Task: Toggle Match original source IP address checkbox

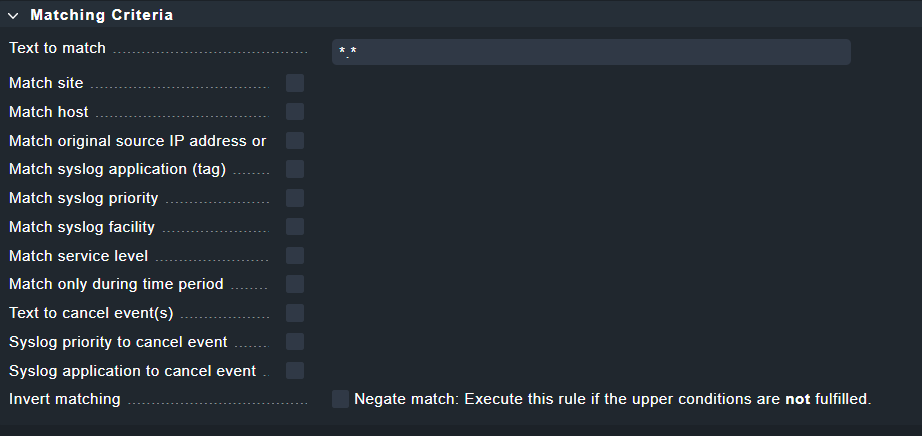Action: tap(295, 141)
